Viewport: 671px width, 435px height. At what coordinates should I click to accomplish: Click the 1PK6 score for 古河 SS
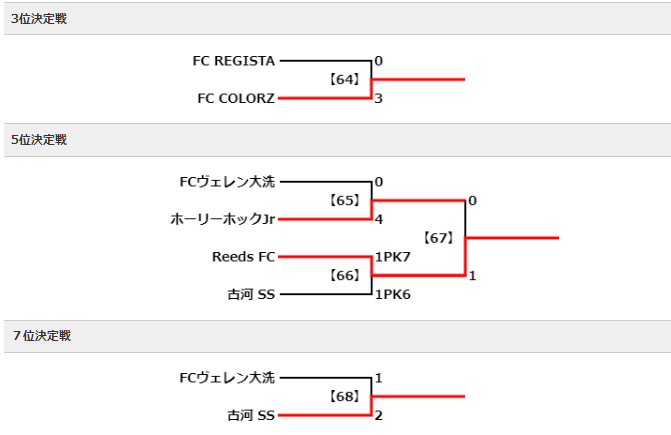point(393,294)
